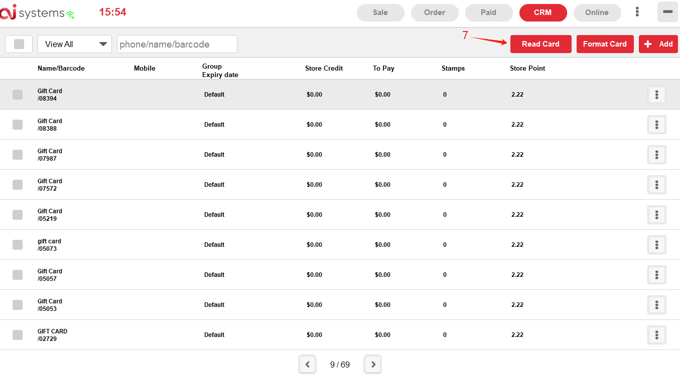Screen dimensions: 680x379
Task: Click the Stamps column header
Action: [453, 69]
